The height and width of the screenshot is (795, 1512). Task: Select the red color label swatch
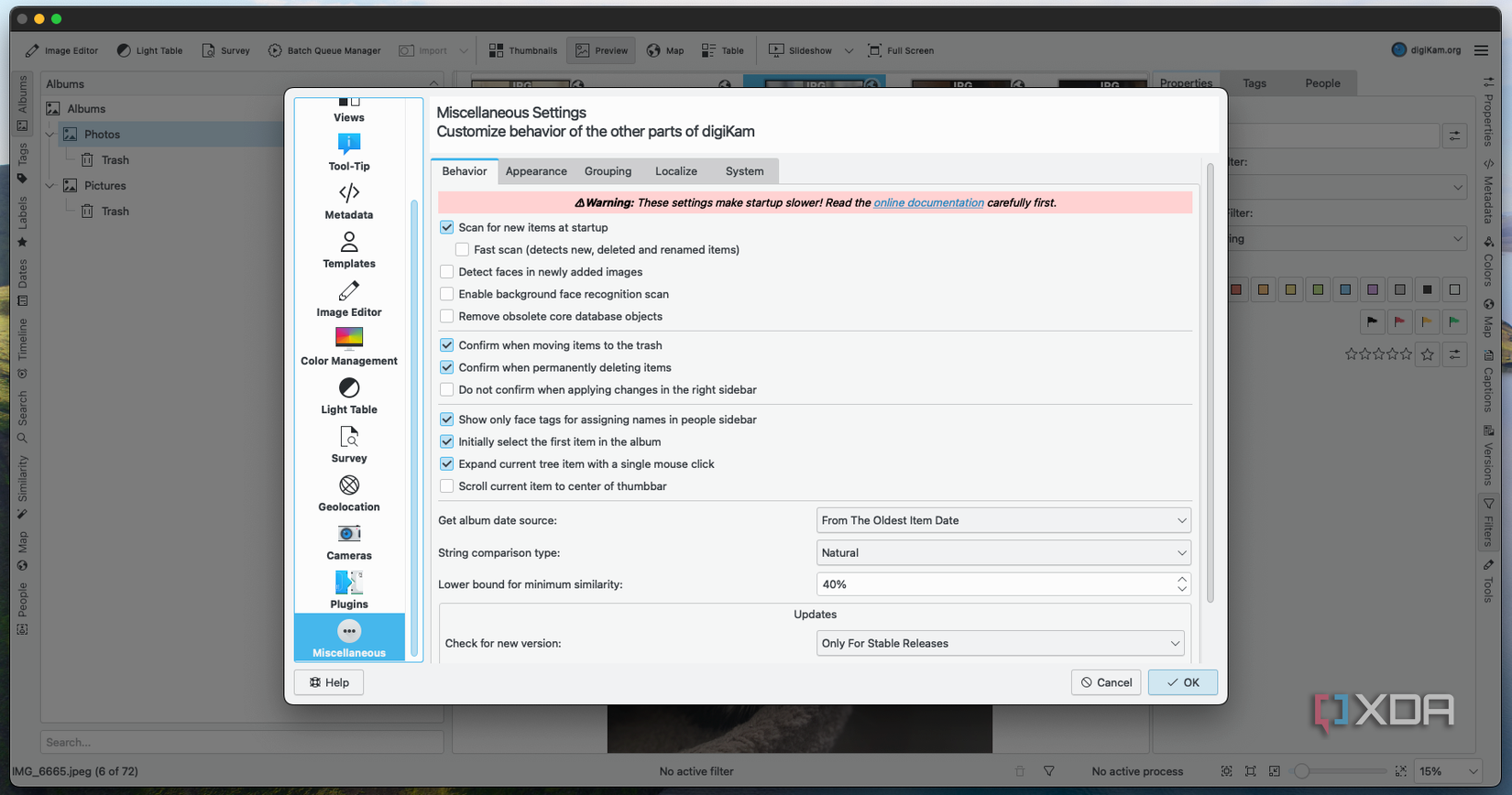1236,289
